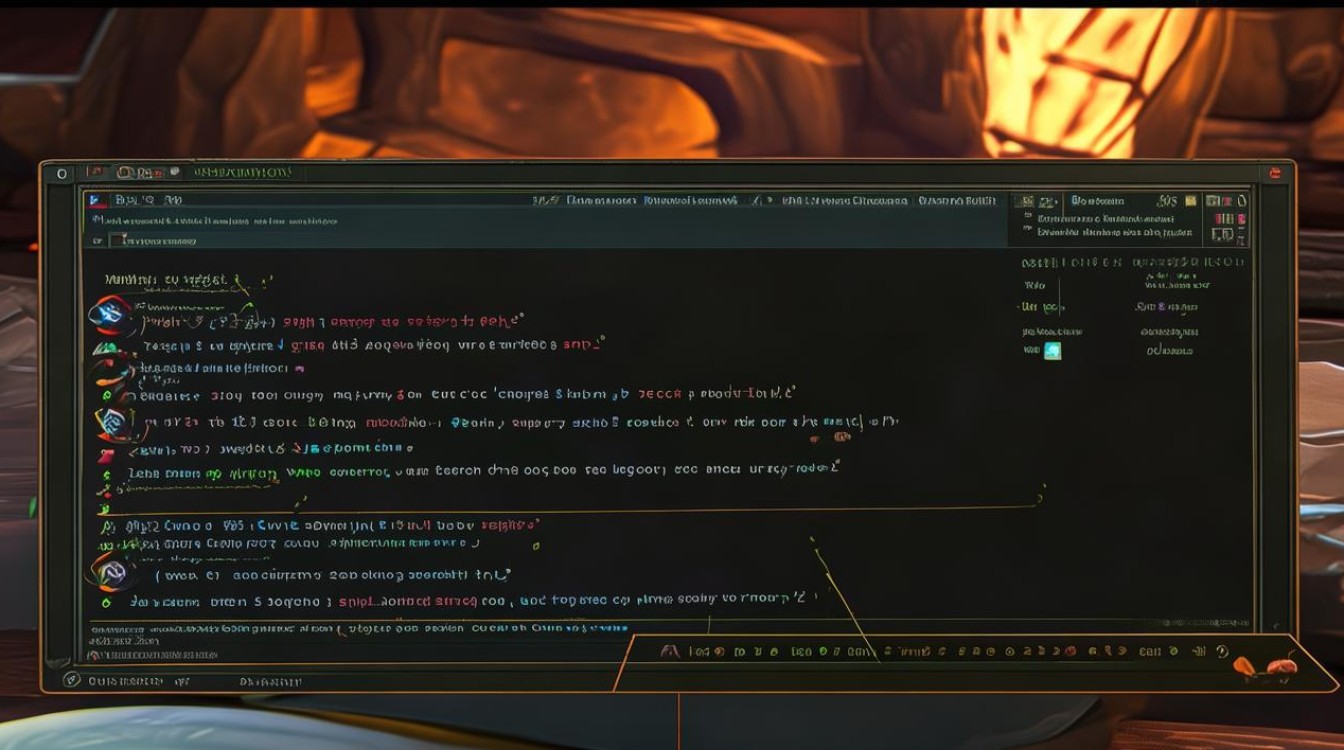
Task: Click the blue-red flag icon in top toolbar
Action: [96, 200]
